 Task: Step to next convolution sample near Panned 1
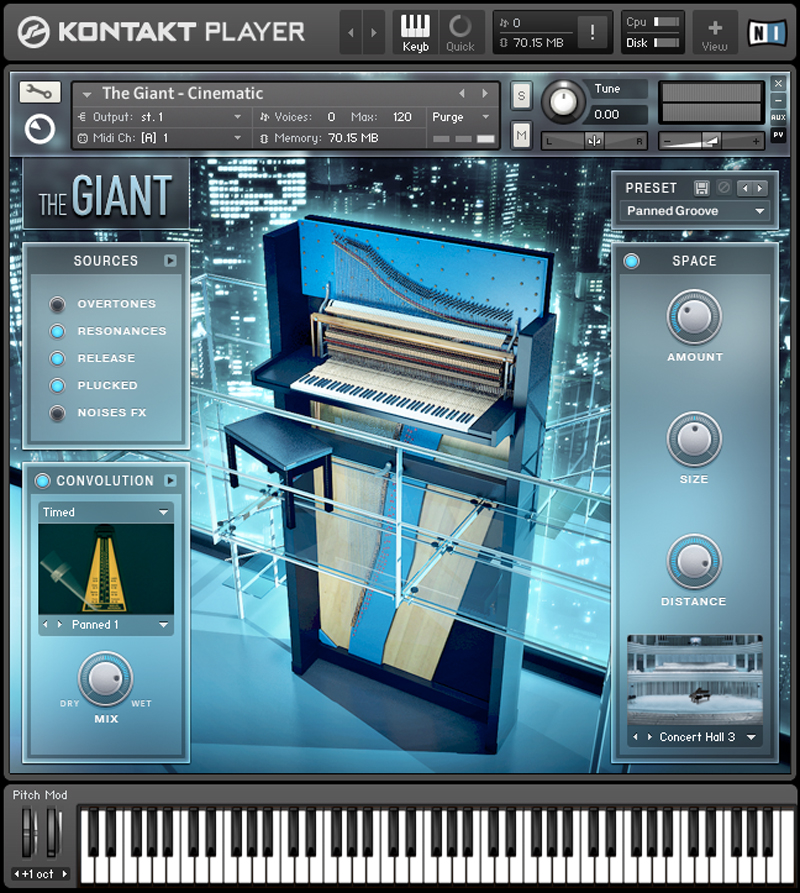tap(60, 624)
